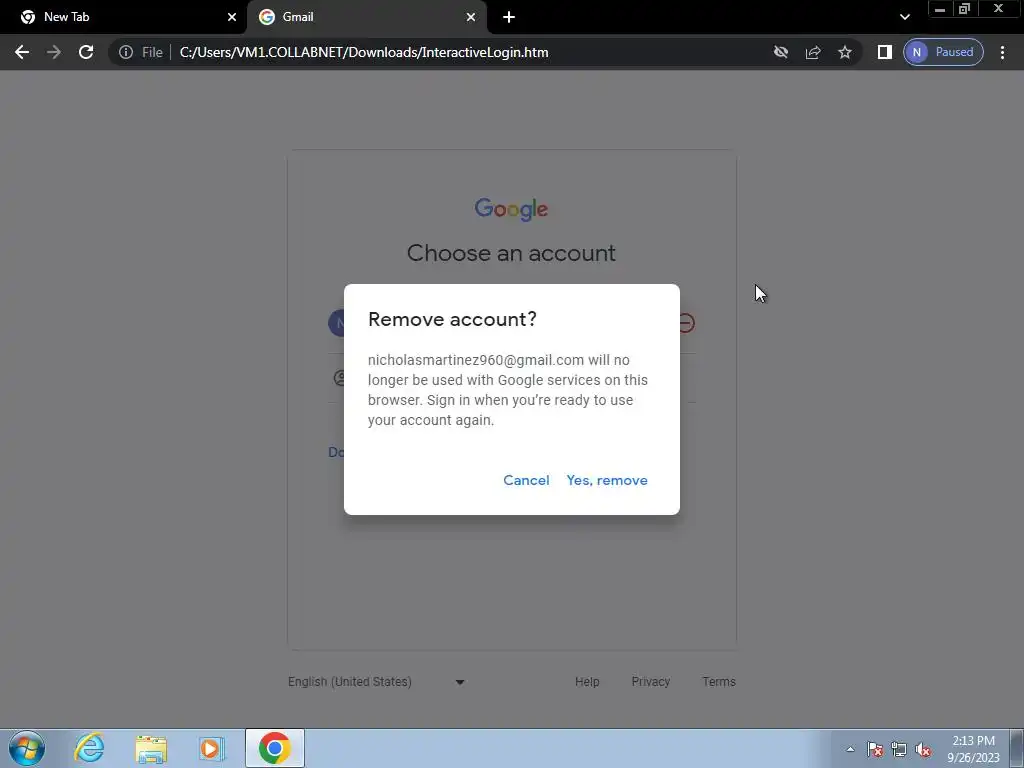Click Show desktop button

coord(1017,749)
